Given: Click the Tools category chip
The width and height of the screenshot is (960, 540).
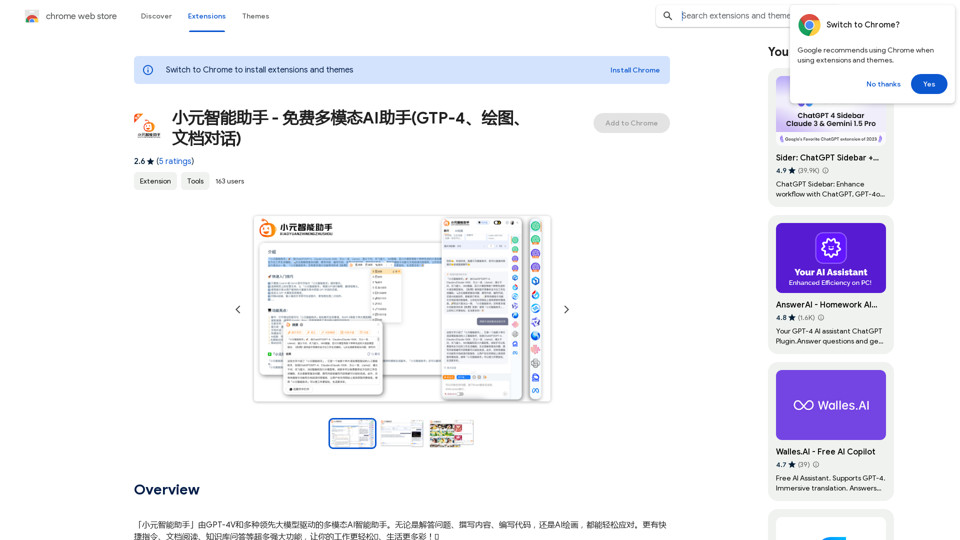Looking at the screenshot, I should [x=195, y=181].
